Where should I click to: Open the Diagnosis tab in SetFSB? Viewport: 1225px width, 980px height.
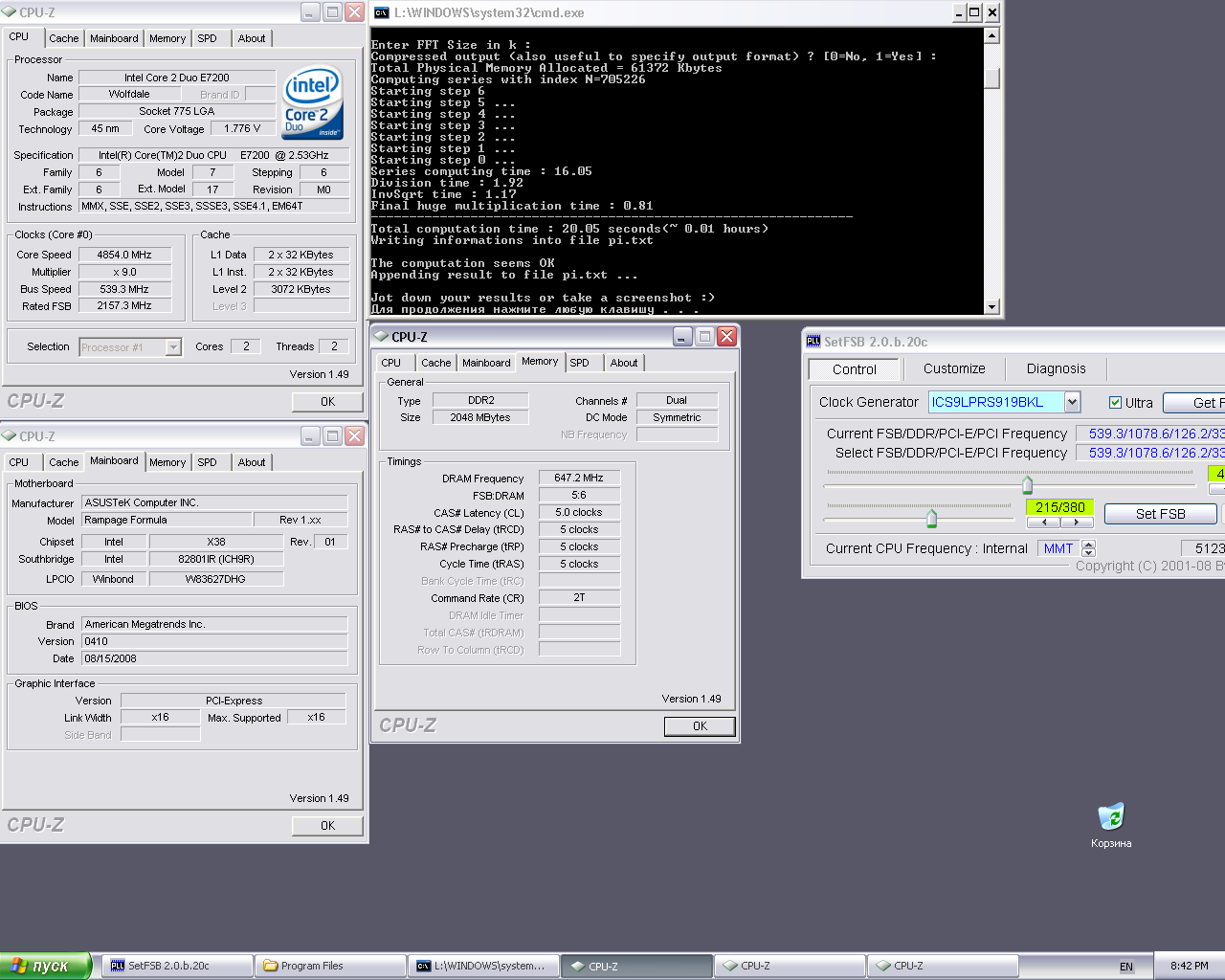coord(1056,368)
